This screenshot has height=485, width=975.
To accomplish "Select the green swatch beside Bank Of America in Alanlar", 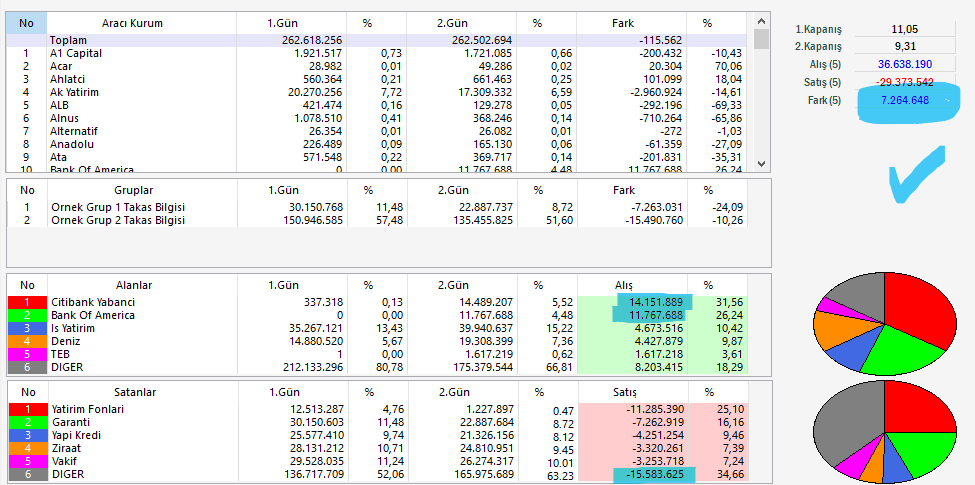I will 27,315.
